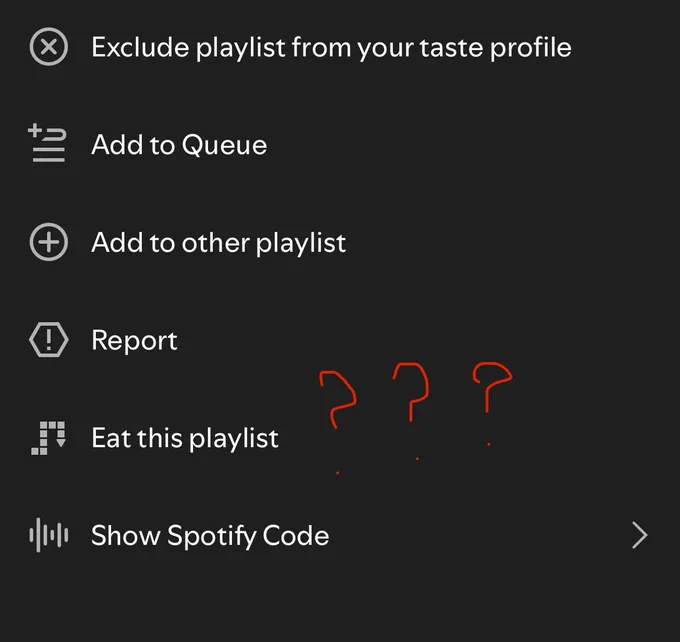Click the circled X exclude icon
This screenshot has height=642, width=680.
[49, 46]
